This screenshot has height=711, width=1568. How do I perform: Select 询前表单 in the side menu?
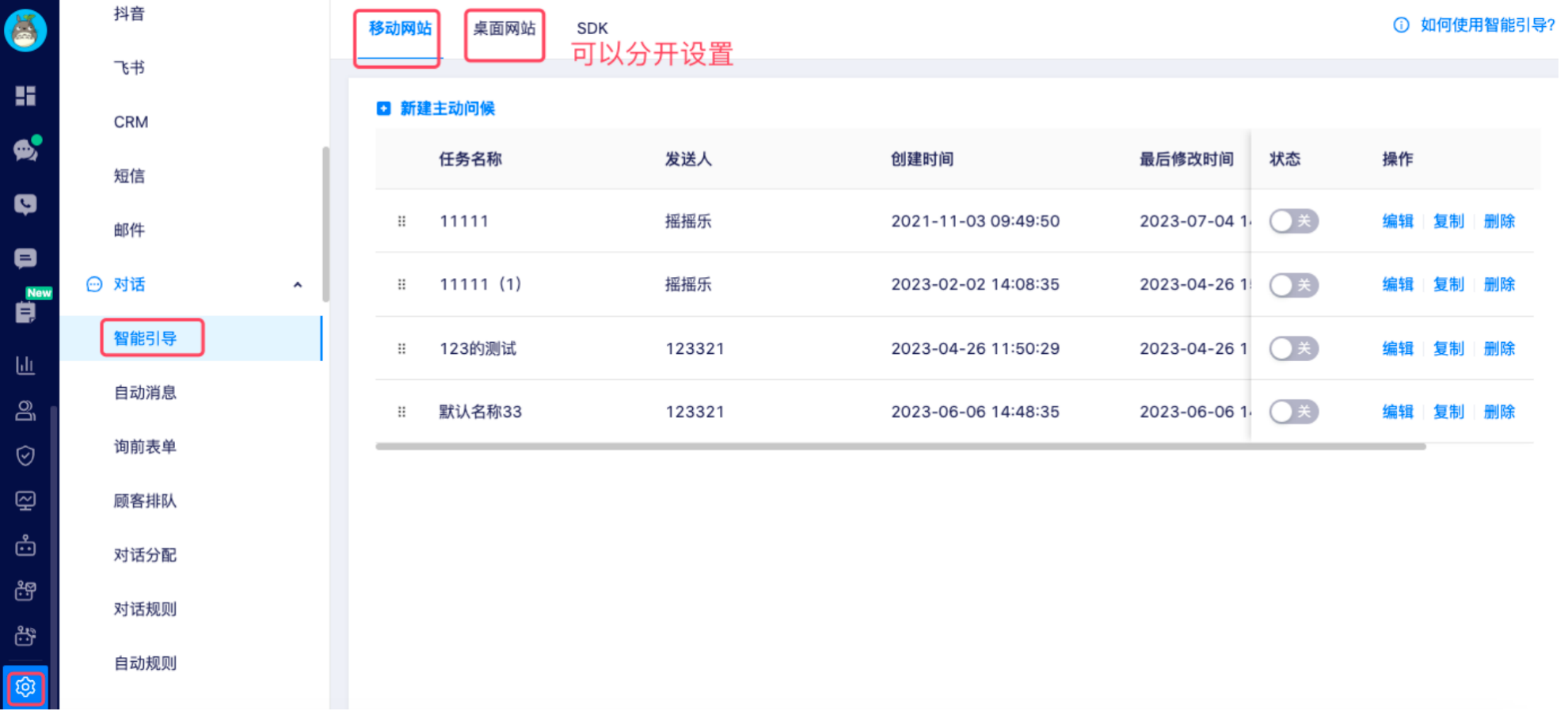(x=145, y=447)
